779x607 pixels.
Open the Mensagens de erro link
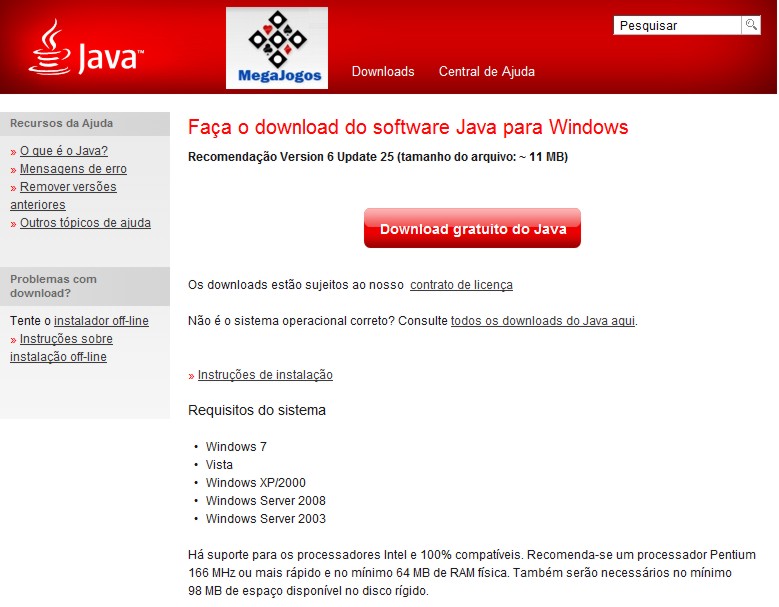[73, 169]
